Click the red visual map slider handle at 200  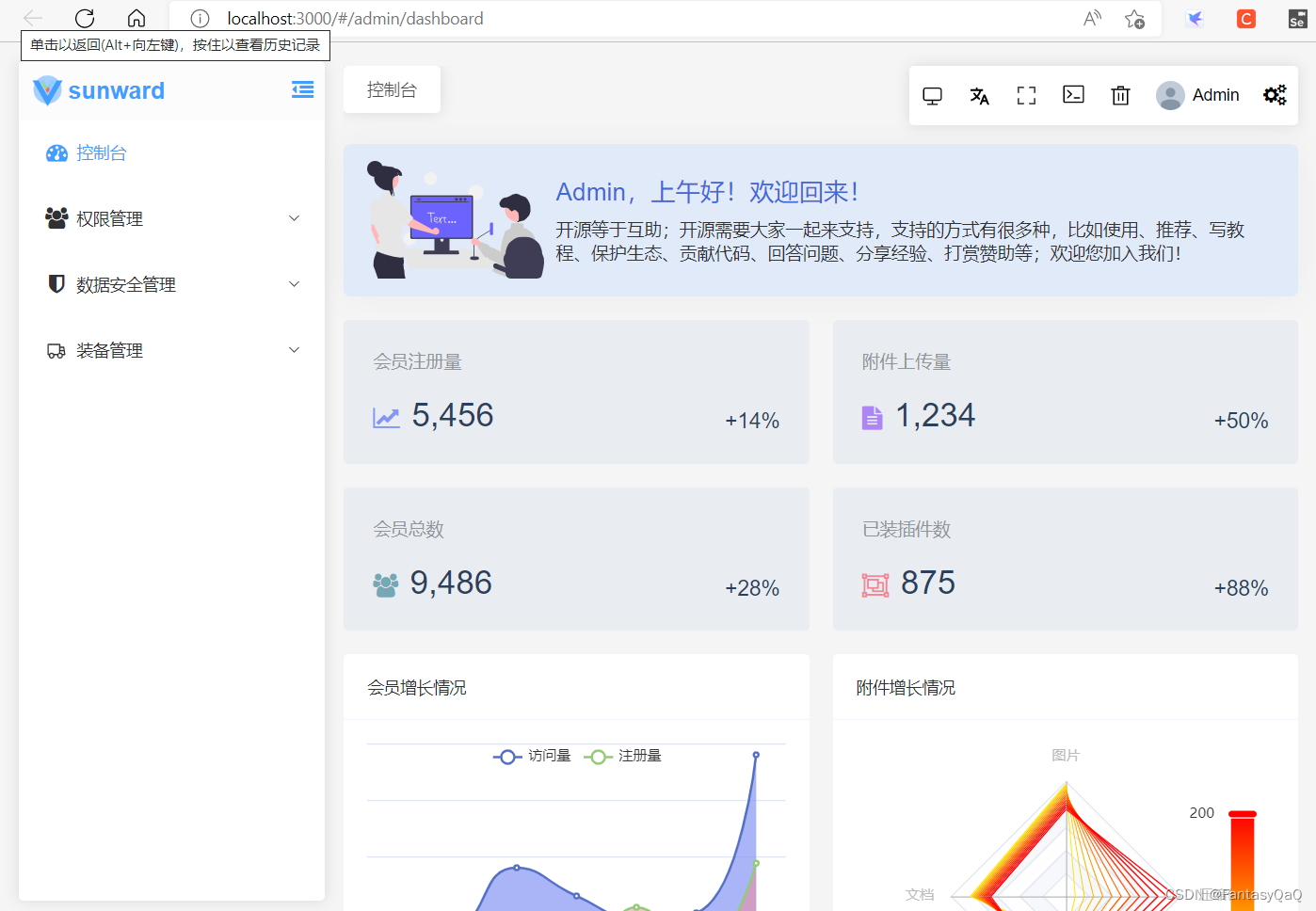[1243, 814]
